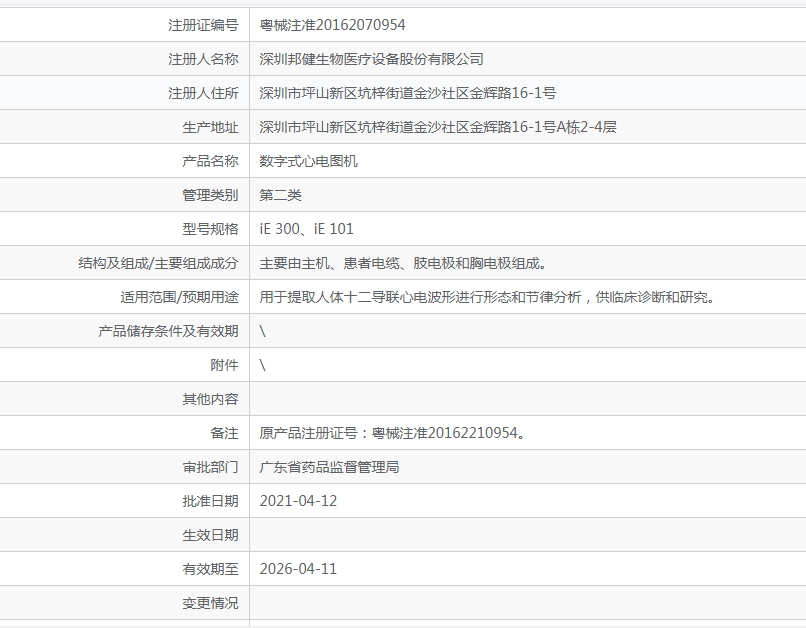Select the 适用范围/预期用途 label

pyautogui.click(x=179, y=297)
